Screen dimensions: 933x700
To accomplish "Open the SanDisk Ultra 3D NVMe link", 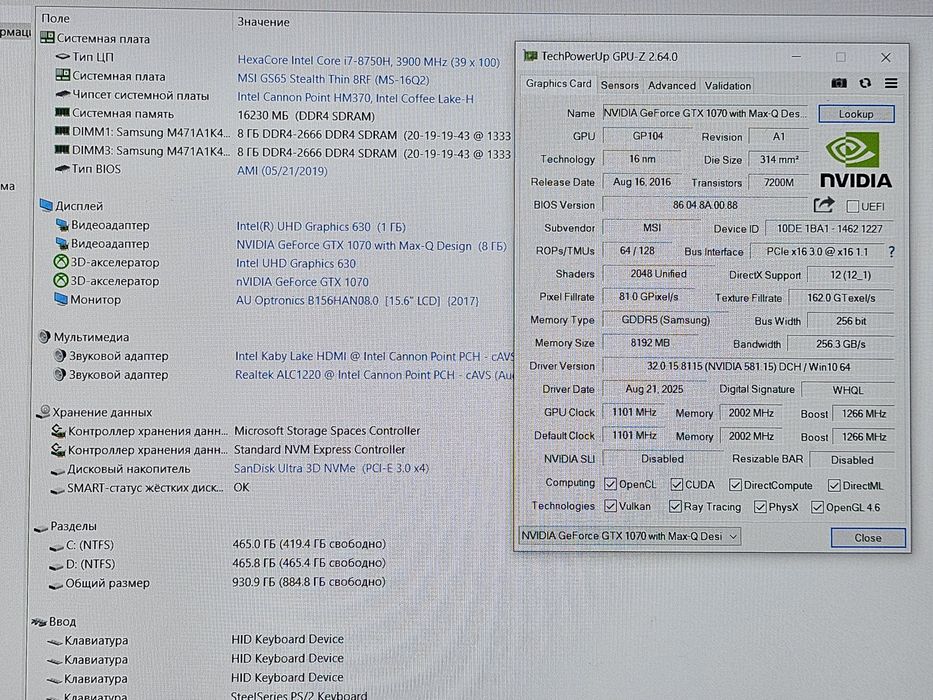I will coord(331,468).
